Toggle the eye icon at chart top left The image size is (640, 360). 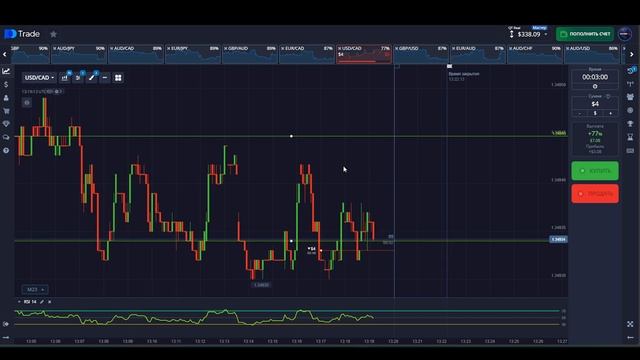pyautogui.click(x=27, y=103)
